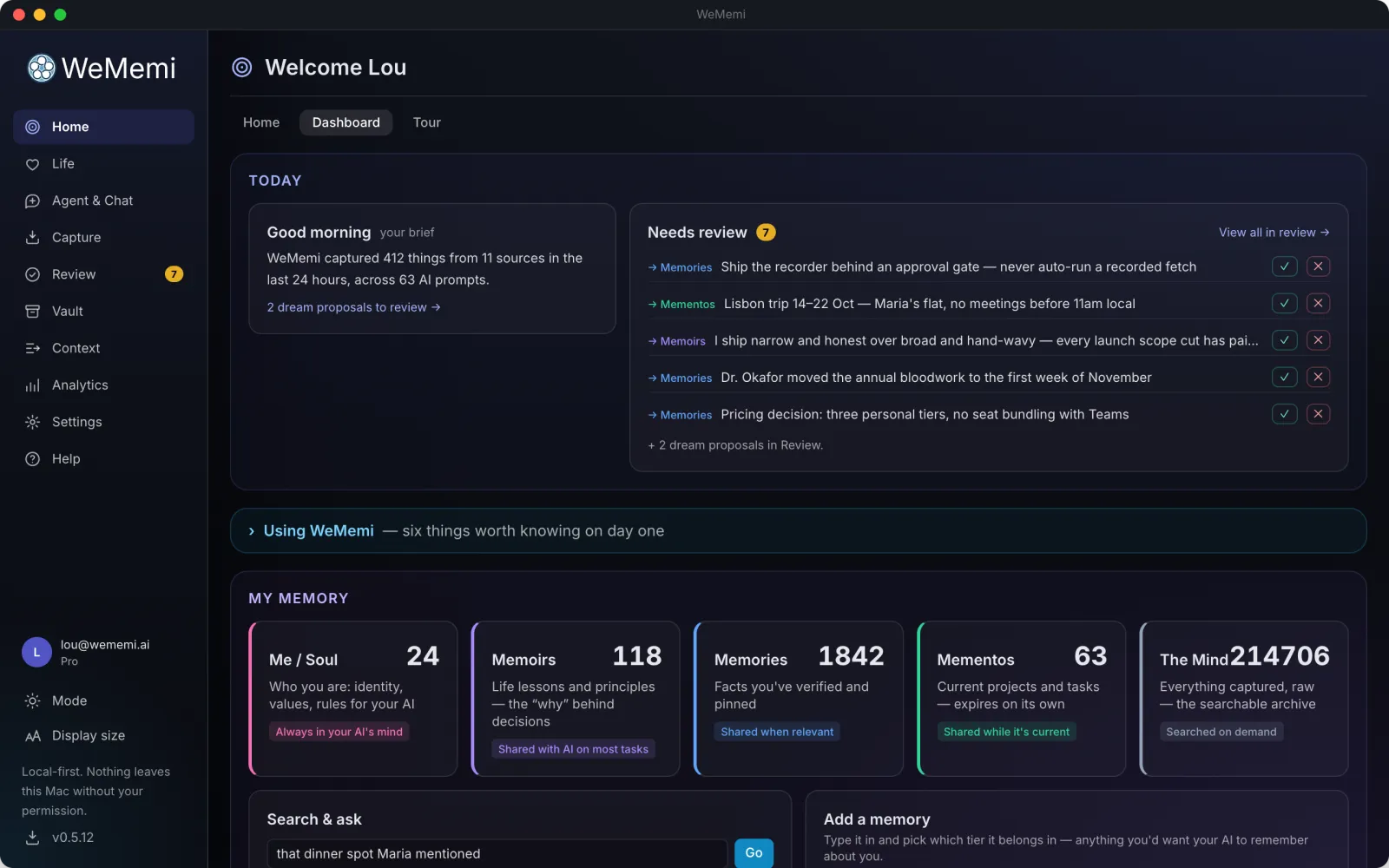
Task: Switch to the Dashboard tab
Action: 346,122
